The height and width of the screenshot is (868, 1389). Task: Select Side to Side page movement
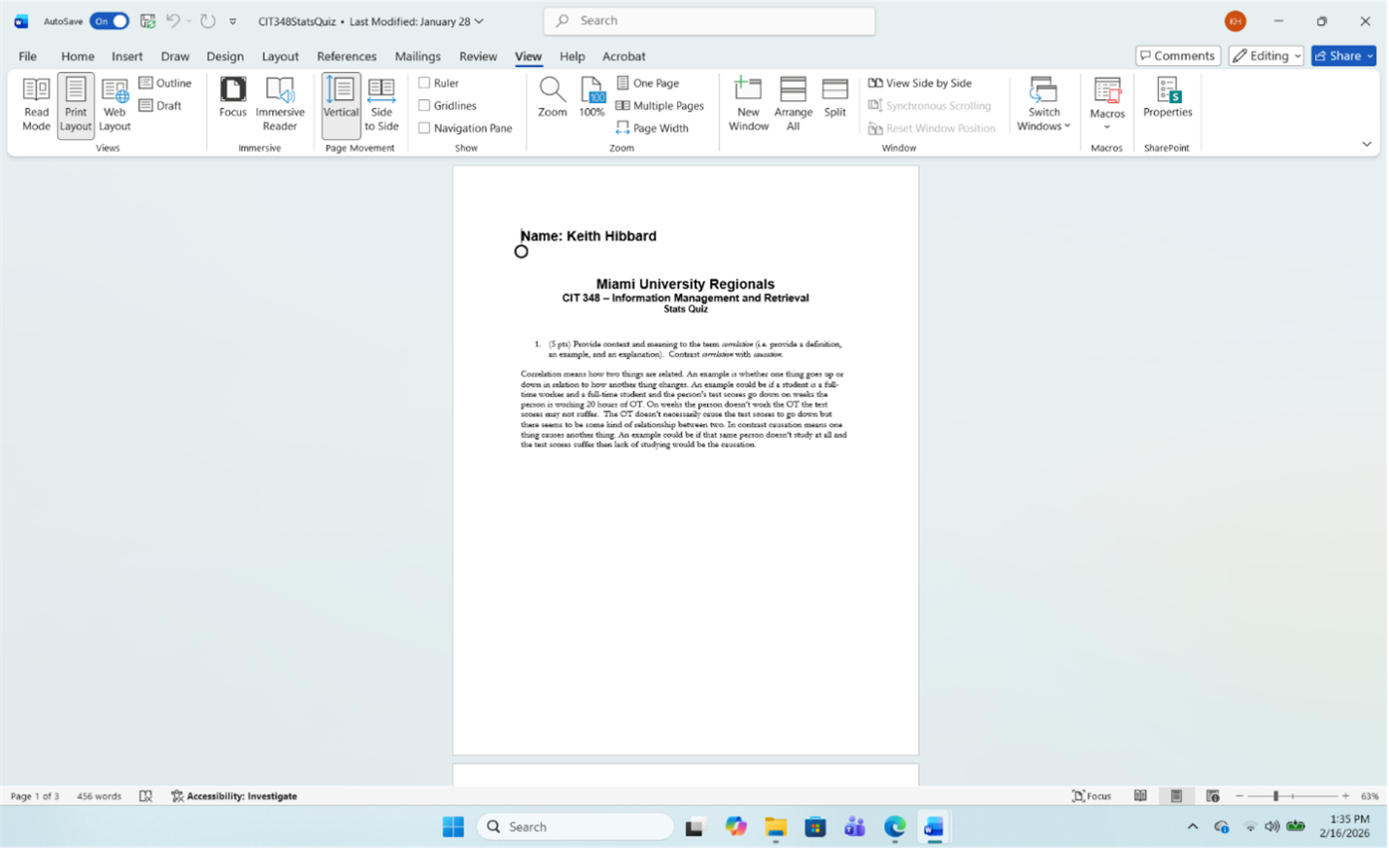pos(381,105)
